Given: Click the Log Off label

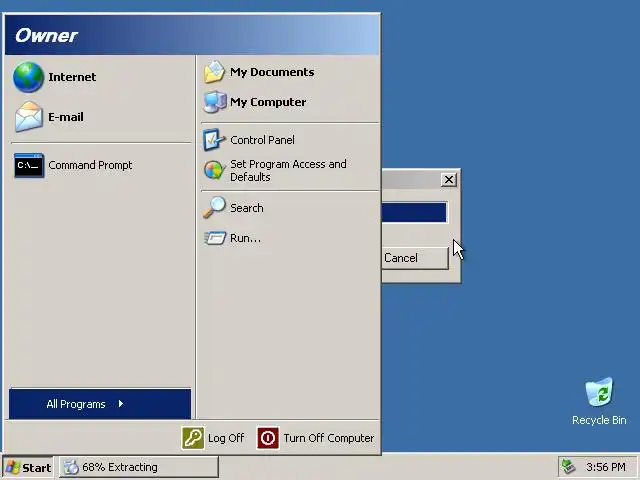Looking at the screenshot, I should click(x=226, y=438).
